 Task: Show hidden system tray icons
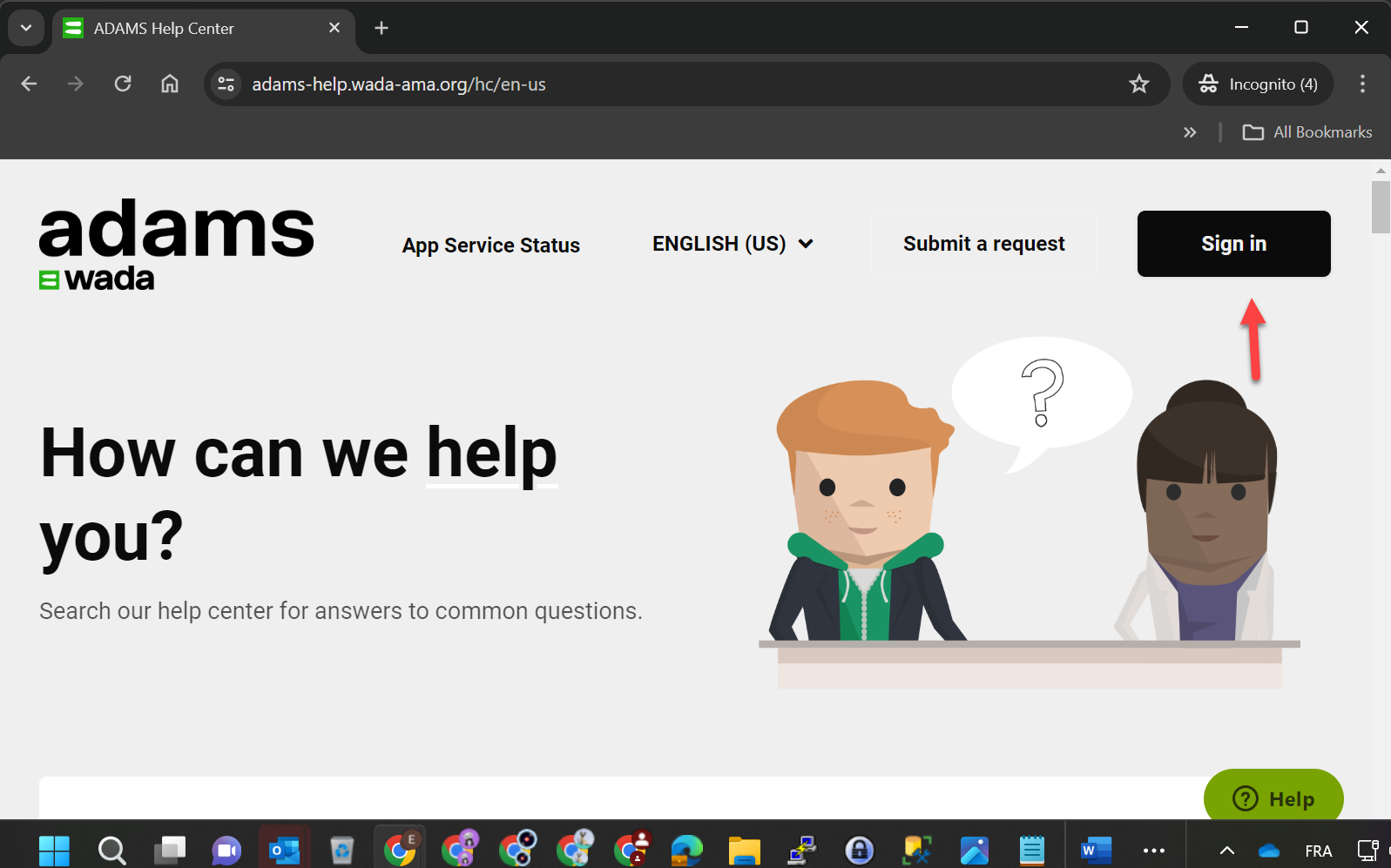(x=1226, y=851)
